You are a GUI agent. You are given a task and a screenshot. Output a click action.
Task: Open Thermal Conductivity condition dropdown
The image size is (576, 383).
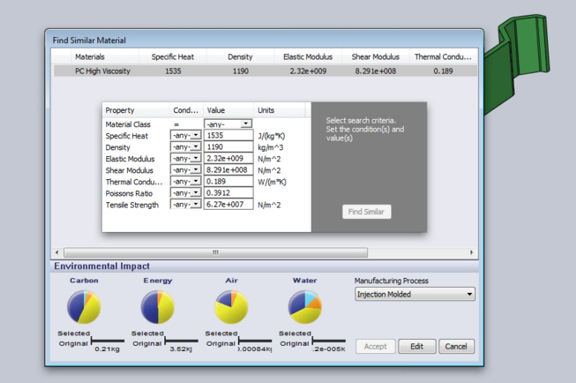(x=186, y=181)
